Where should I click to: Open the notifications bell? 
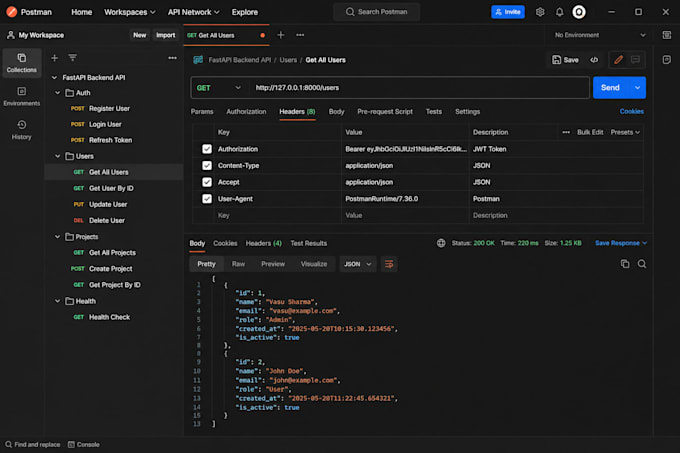[559, 12]
